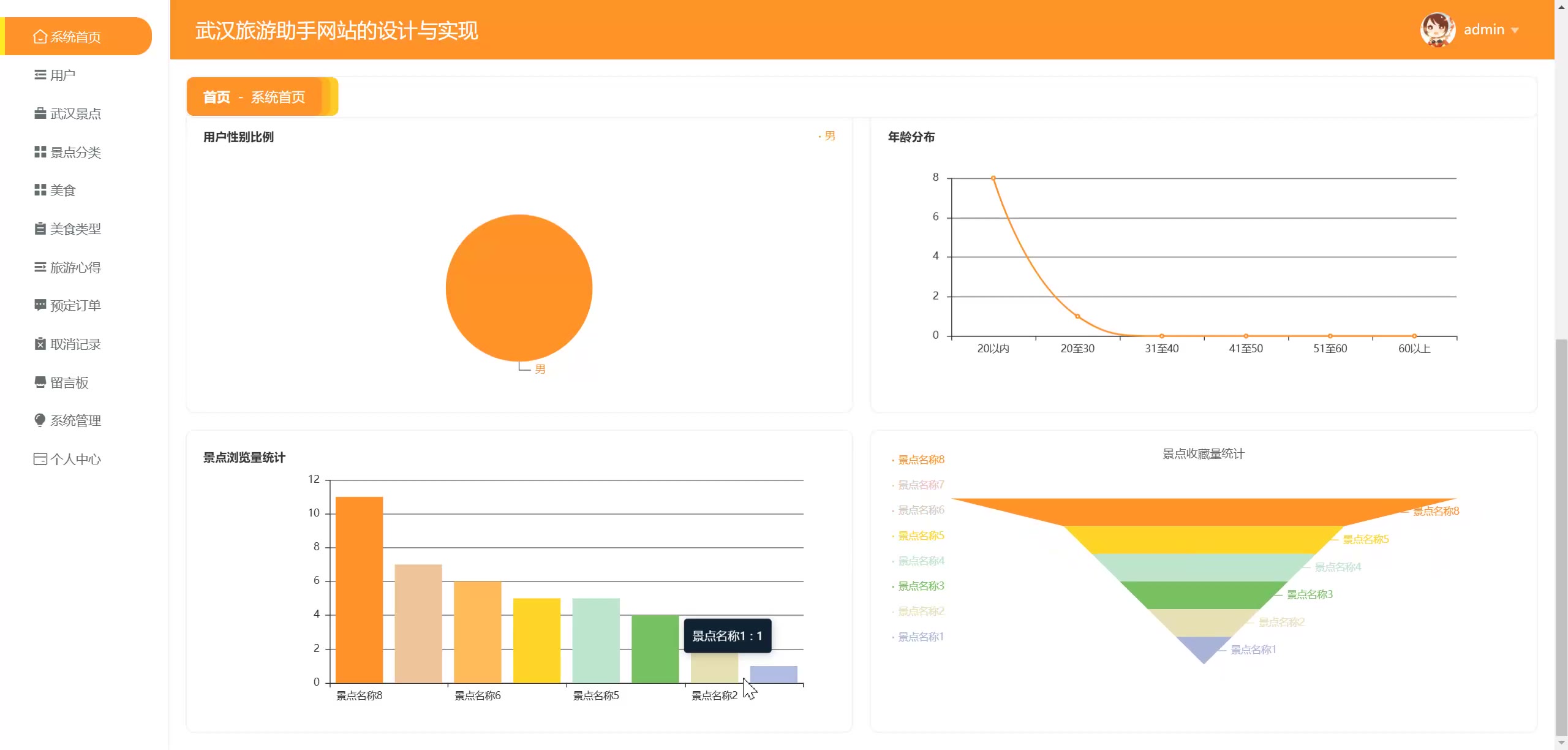
Task: Toggle the 男 legend item of pie chart
Action: click(829, 136)
